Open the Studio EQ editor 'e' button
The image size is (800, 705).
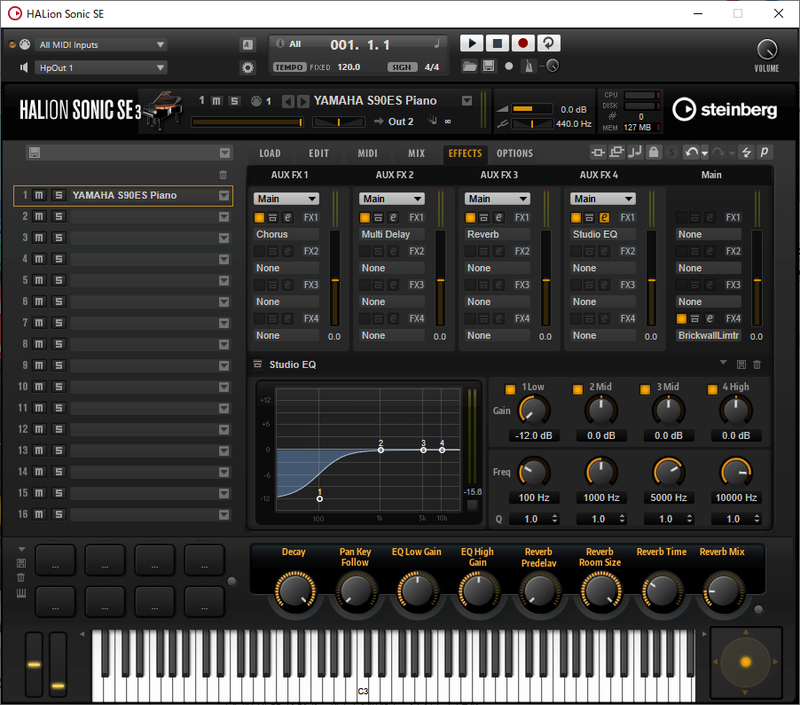604,218
